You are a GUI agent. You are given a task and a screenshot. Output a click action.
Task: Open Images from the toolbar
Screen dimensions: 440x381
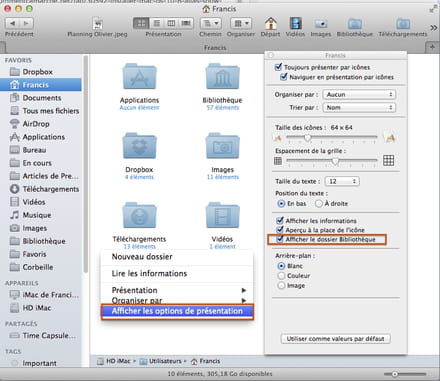321,24
